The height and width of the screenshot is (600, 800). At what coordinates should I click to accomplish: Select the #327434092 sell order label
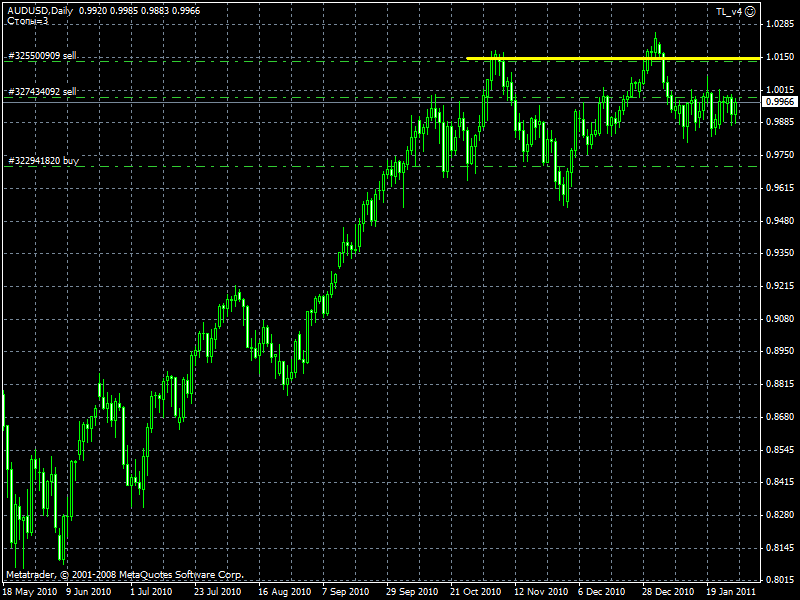coord(42,91)
